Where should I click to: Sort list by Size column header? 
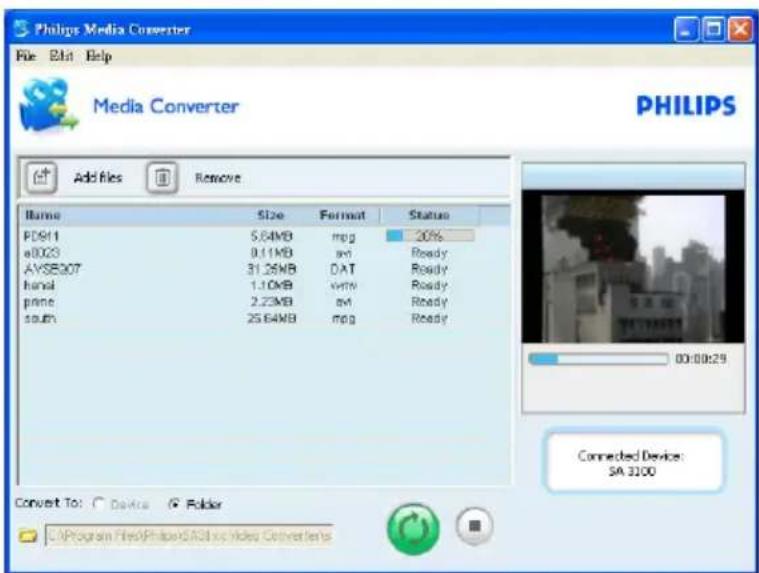[x=271, y=215]
